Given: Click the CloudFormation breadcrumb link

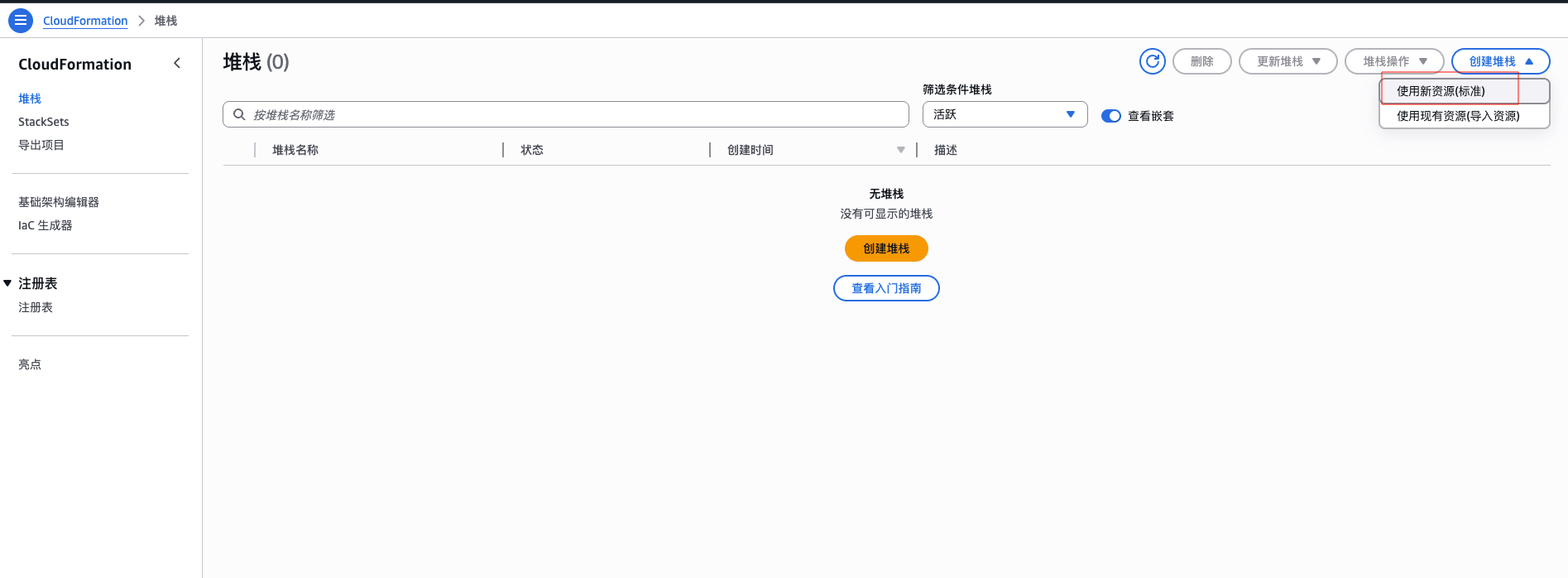Looking at the screenshot, I should [85, 21].
